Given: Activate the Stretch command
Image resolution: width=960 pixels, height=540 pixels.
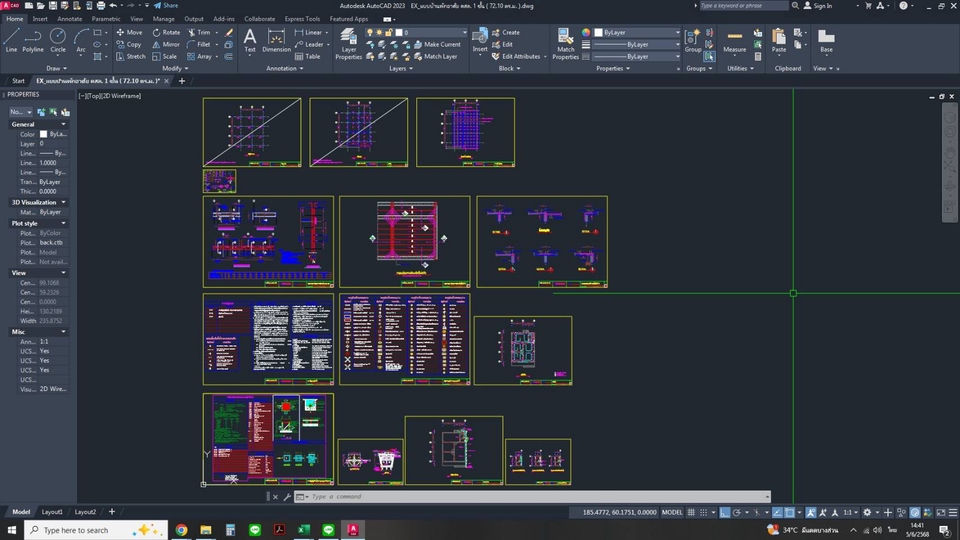Looking at the screenshot, I should (130, 56).
